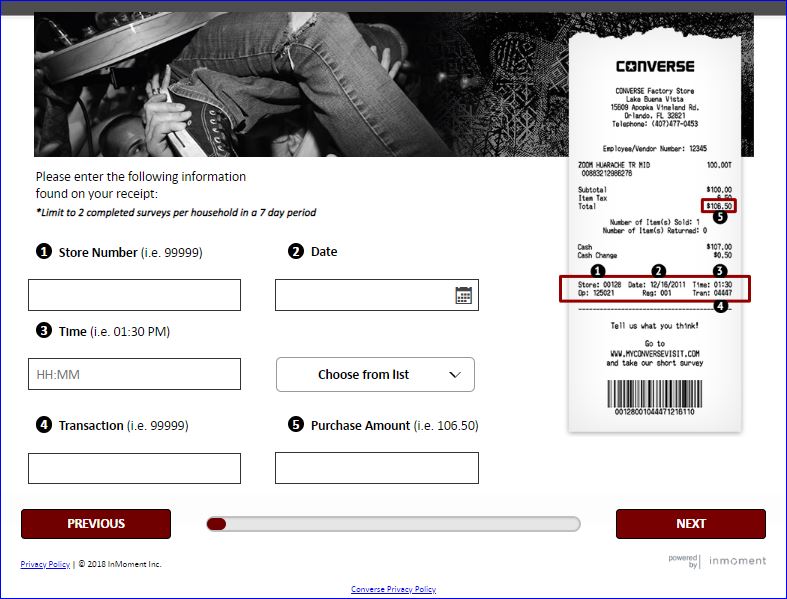Click the survey limit notice text

point(176,212)
